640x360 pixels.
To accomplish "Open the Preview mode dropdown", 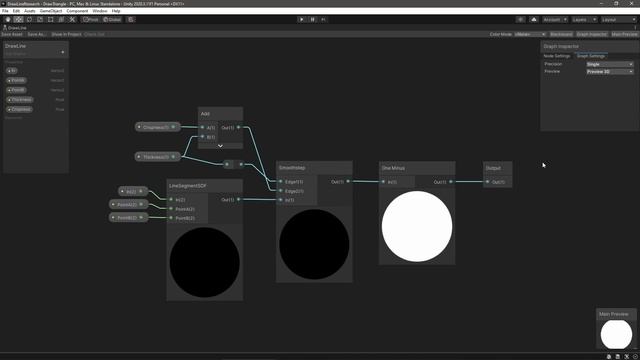I will pyautogui.click(x=610, y=71).
